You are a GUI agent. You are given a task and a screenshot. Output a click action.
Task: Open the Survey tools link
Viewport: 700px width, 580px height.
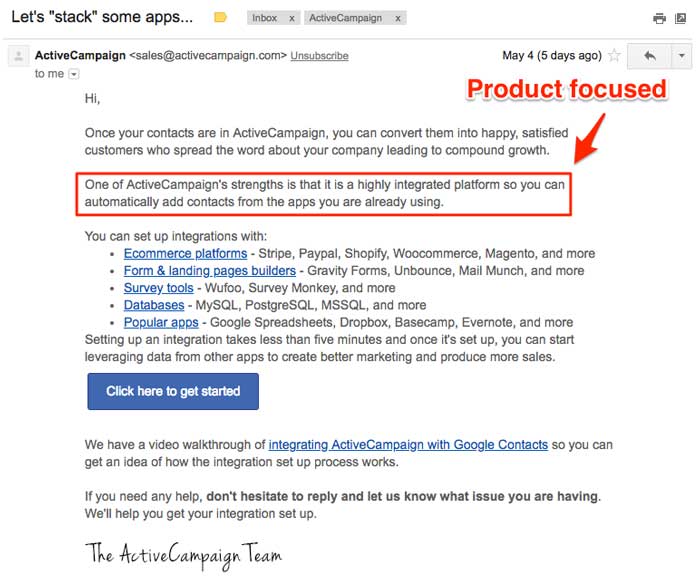click(x=158, y=288)
